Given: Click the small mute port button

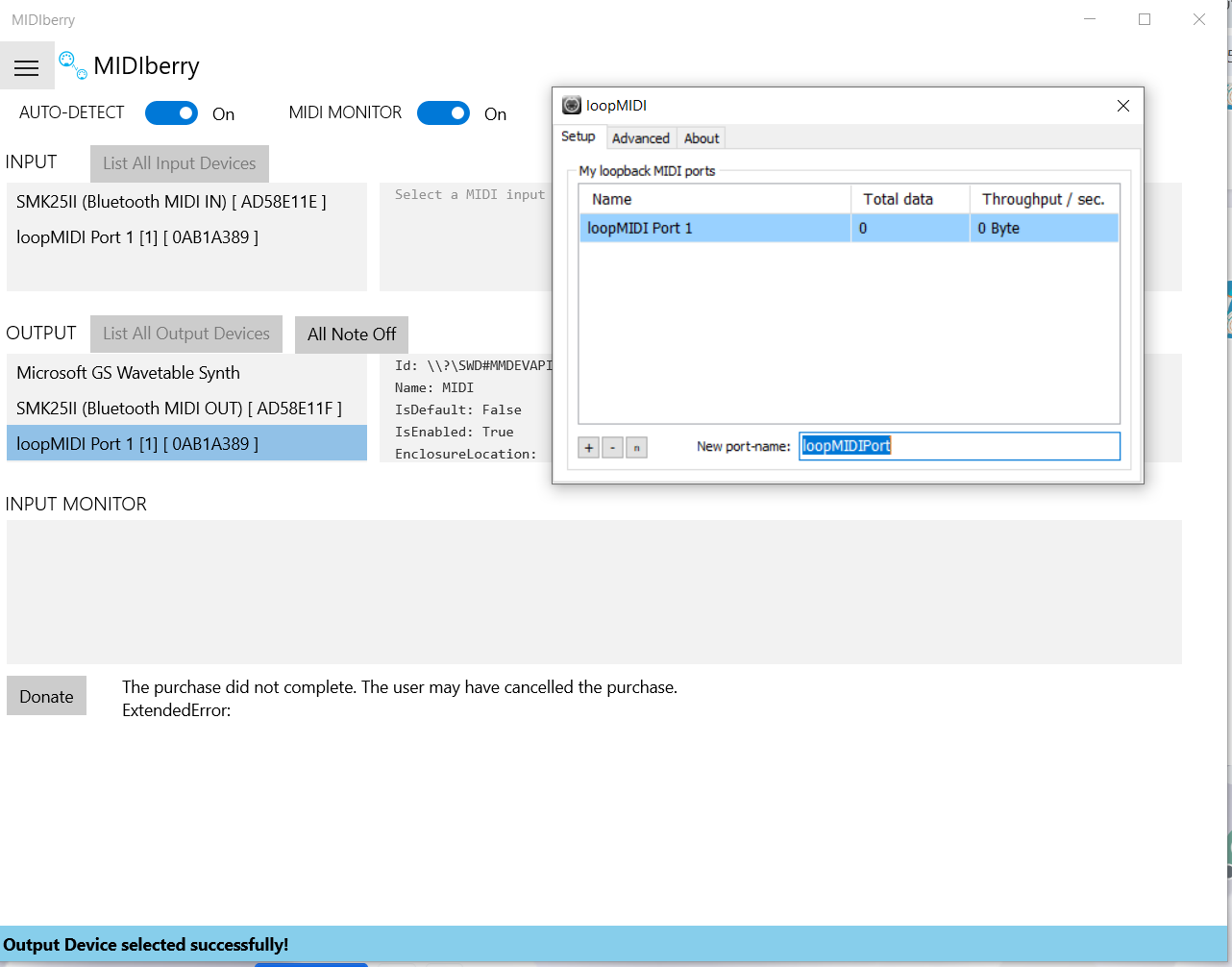Looking at the screenshot, I should pyautogui.click(x=636, y=448).
